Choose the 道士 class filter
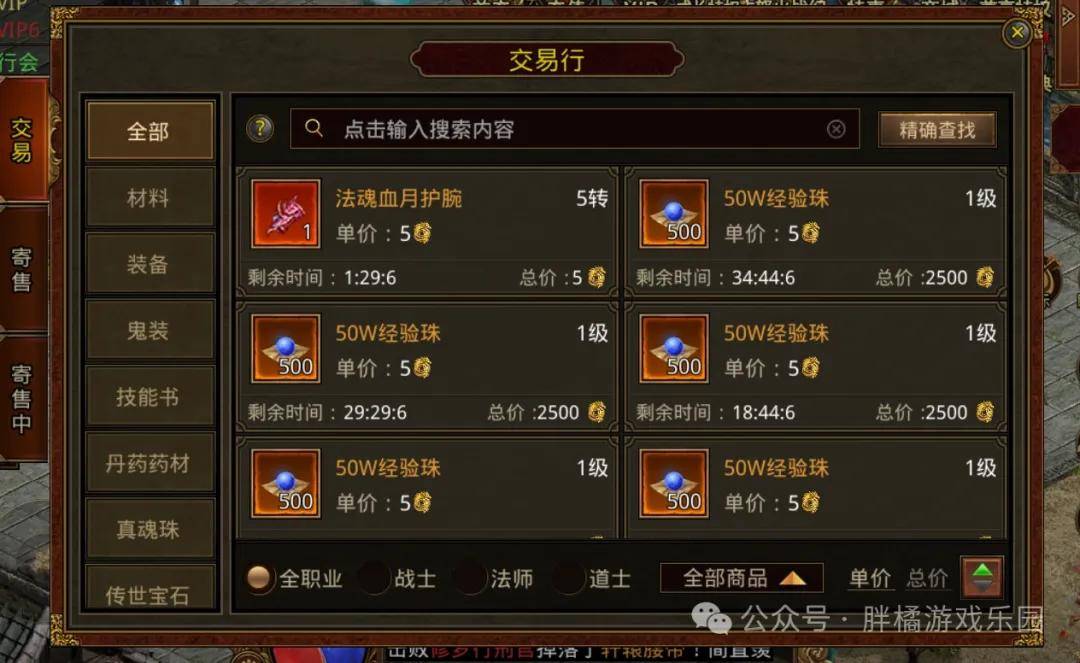This screenshot has height=663, width=1080. click(x=568, y=578)
